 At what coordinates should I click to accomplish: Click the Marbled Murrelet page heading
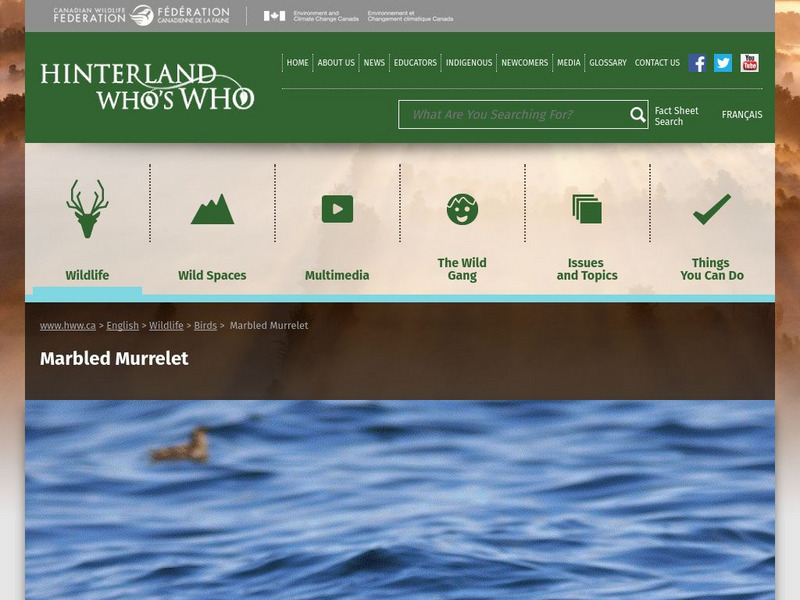pyautogui.click(x=114, y=359)
